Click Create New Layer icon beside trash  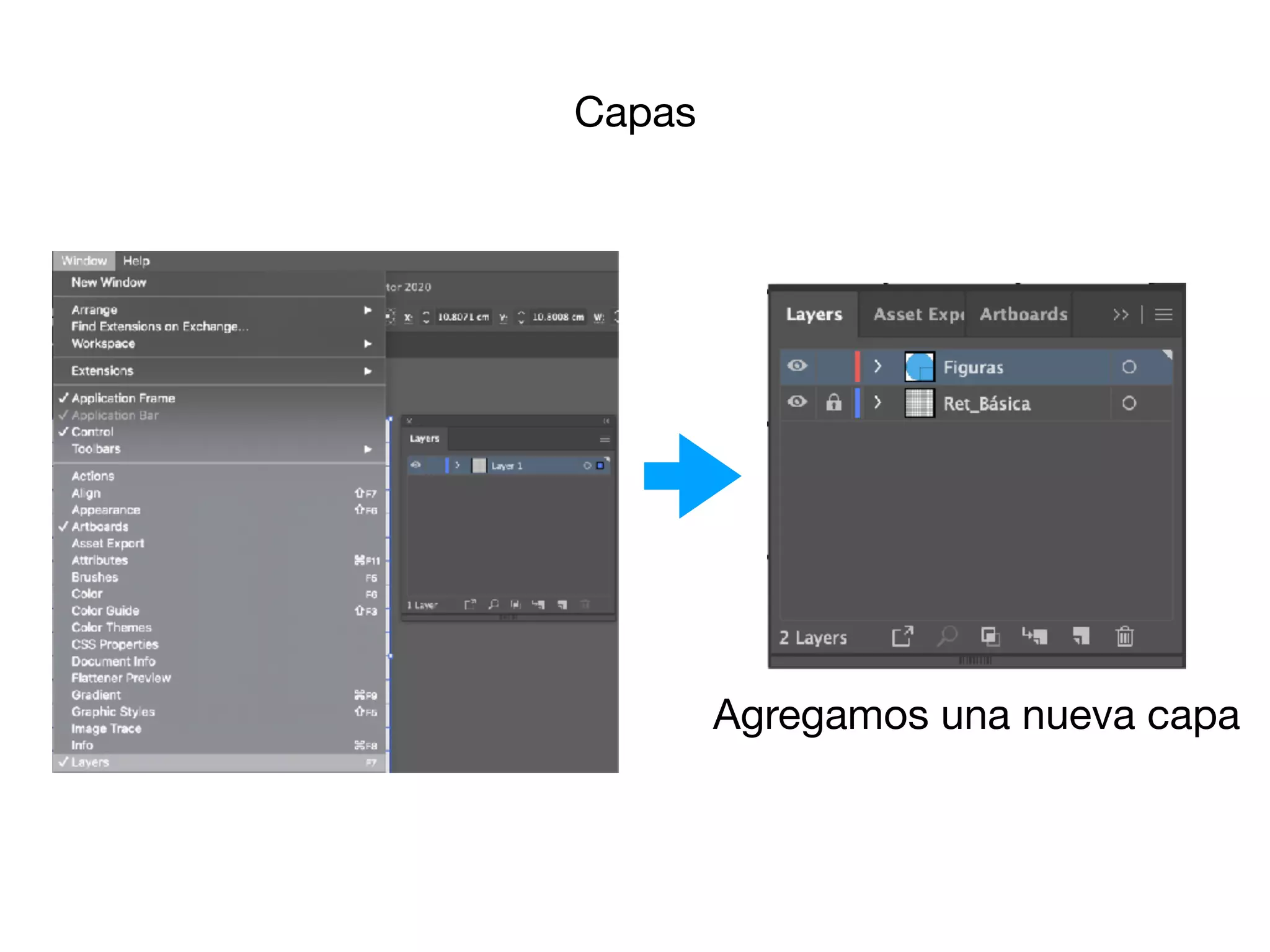click(x=1081, y=636)
